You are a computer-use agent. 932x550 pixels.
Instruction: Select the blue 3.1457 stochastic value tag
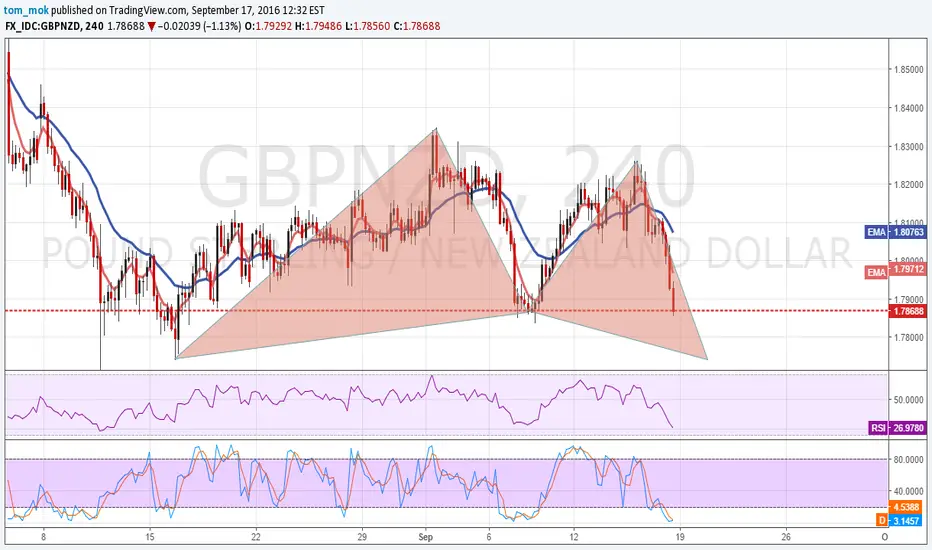click(x=908, y=520)
